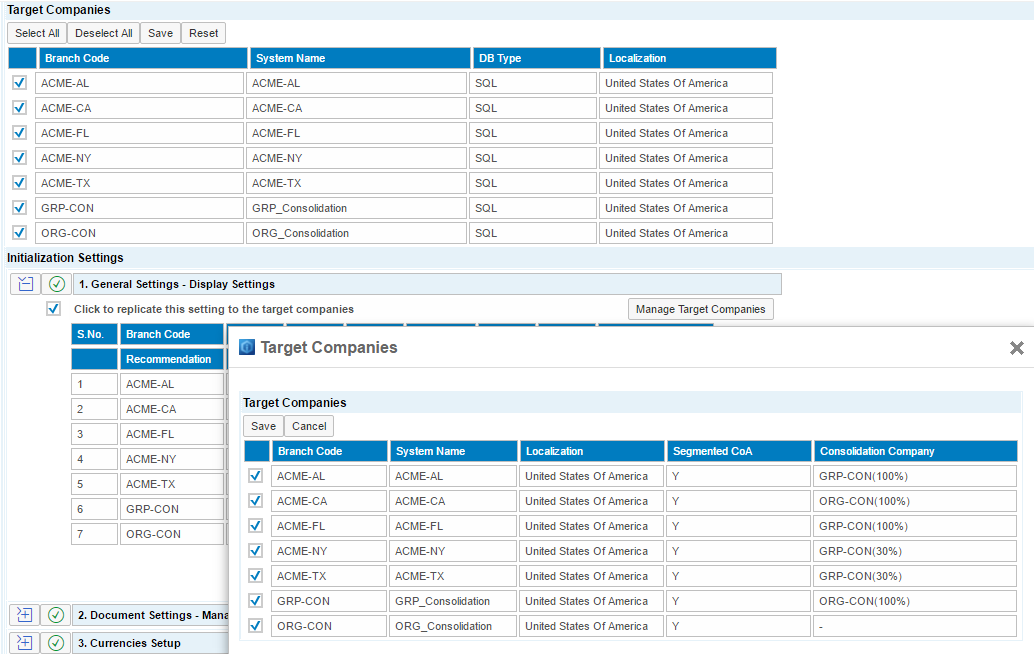Uncheck ACME-AL in the top companies table
Screen dimensions: 1034x654
pos(20,83)
